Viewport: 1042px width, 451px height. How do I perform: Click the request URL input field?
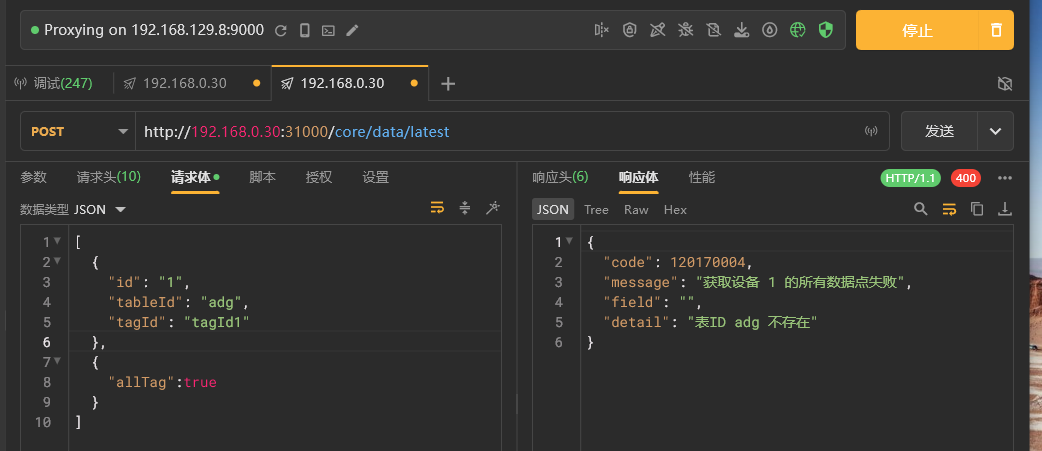pos(500,131)
